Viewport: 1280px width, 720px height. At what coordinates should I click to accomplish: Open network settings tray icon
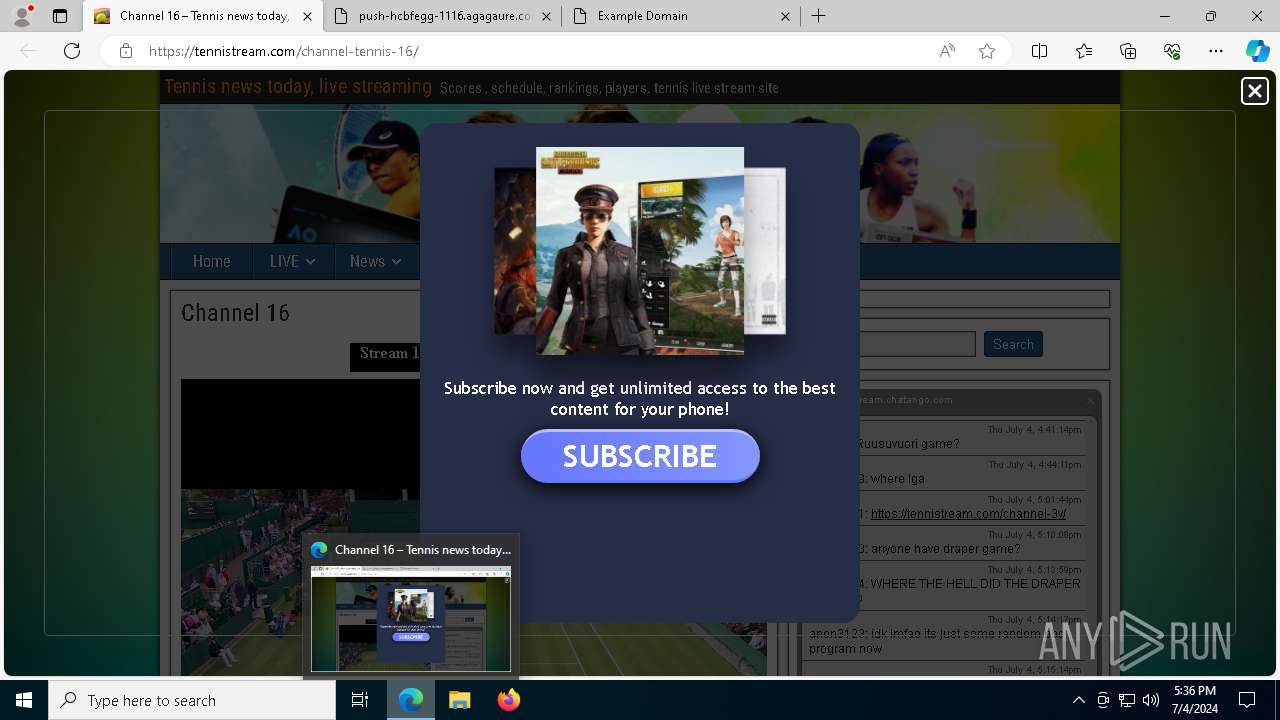[1127, 700]
